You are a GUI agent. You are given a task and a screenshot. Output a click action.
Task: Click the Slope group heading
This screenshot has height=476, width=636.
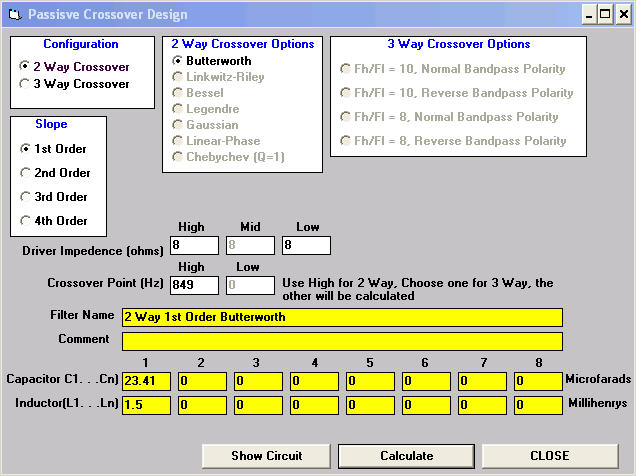tap(51, 124)
